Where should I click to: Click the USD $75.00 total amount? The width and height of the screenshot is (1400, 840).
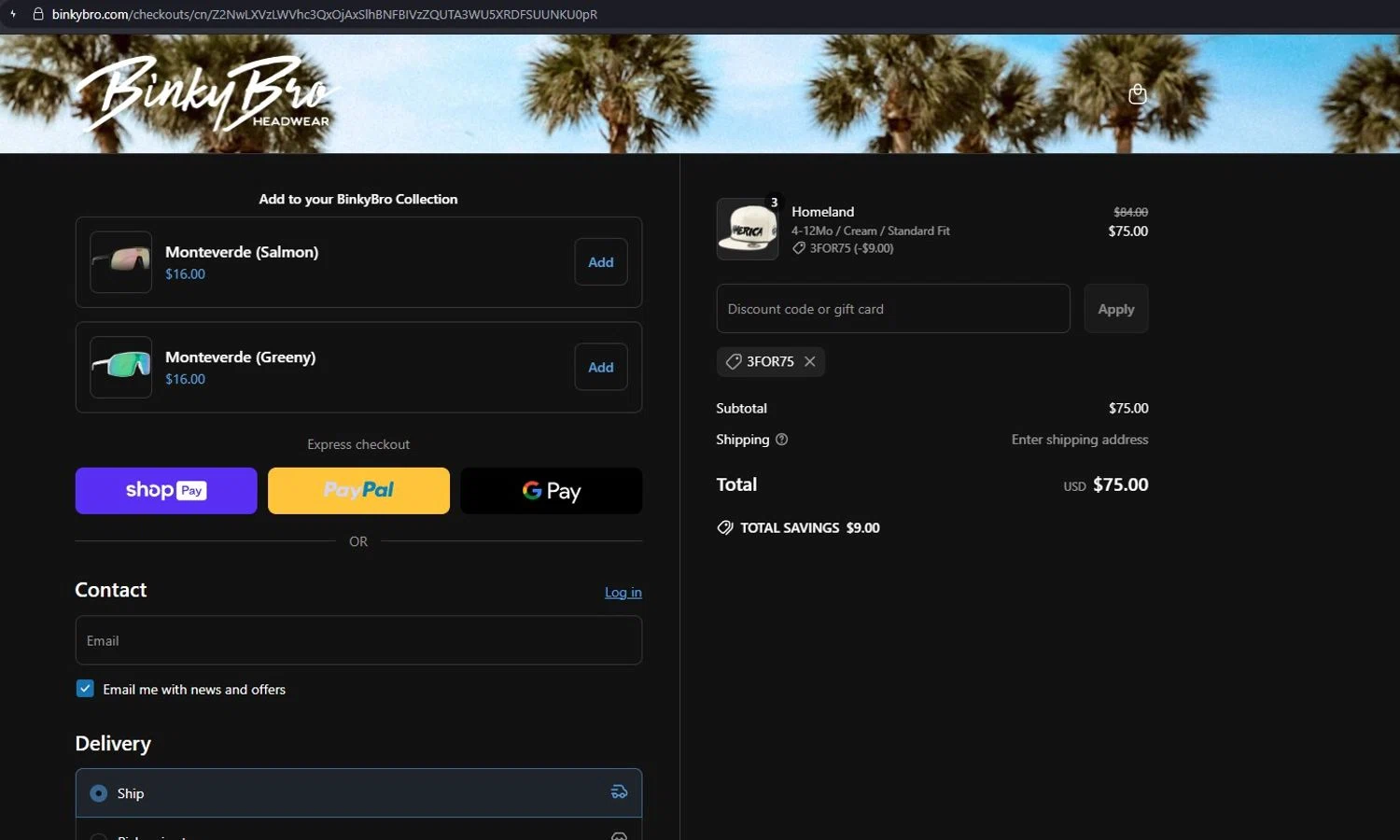[1106, 484]
